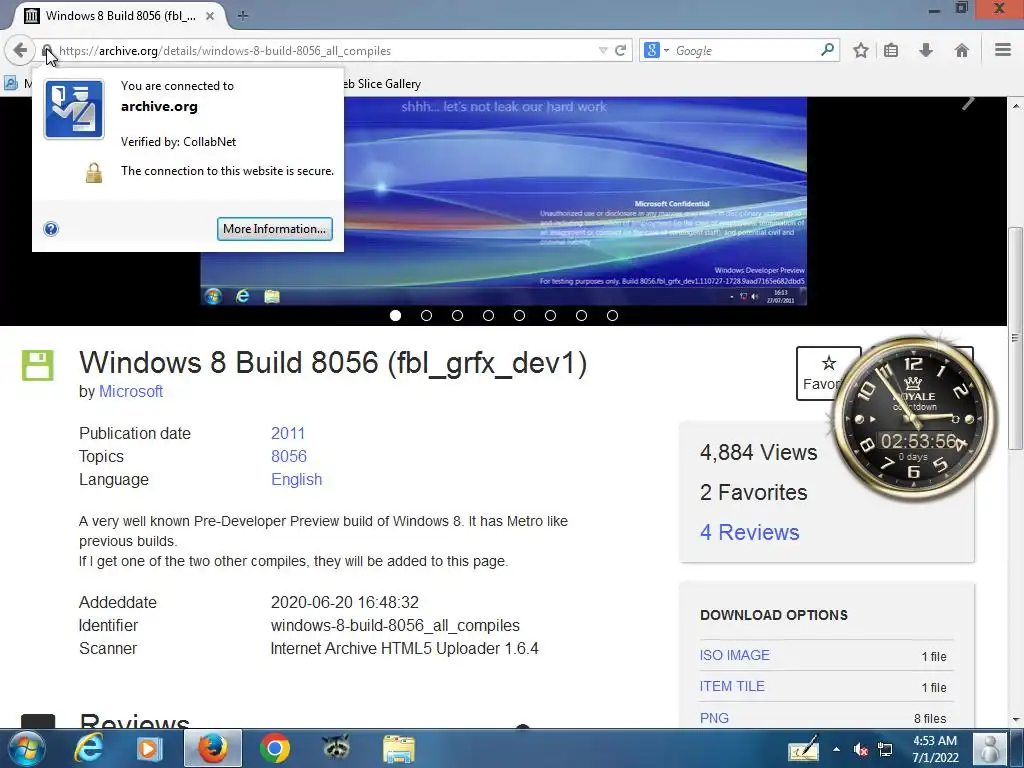This screenshot has width=1024, height=768.
Task: Open the 2011 publication date link
Action: [288, 433]
